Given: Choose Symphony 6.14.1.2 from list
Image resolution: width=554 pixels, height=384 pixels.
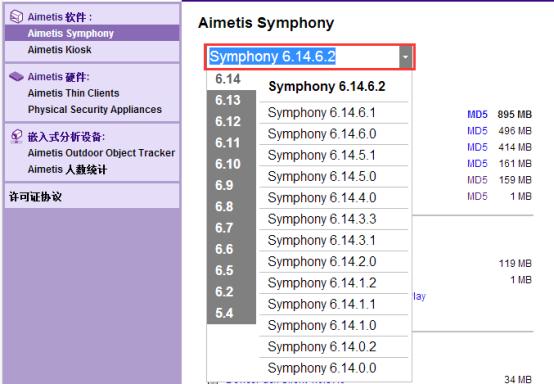Looking at the screenshot, I should coord(334,283).
